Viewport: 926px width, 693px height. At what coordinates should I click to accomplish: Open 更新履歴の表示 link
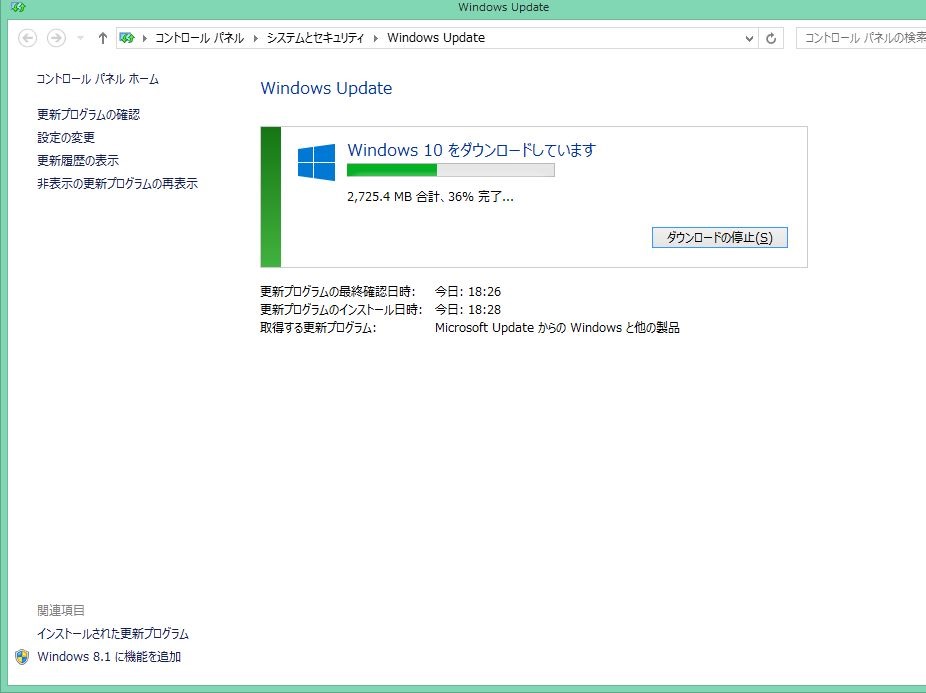(78, 161)
